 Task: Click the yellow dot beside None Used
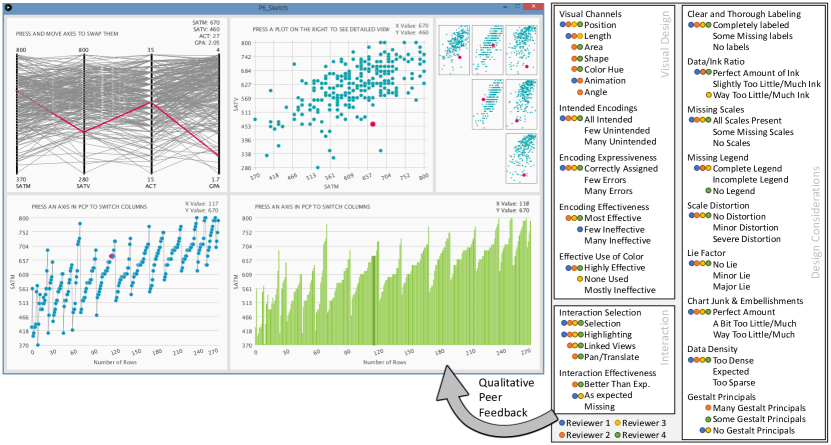point(580,279)
